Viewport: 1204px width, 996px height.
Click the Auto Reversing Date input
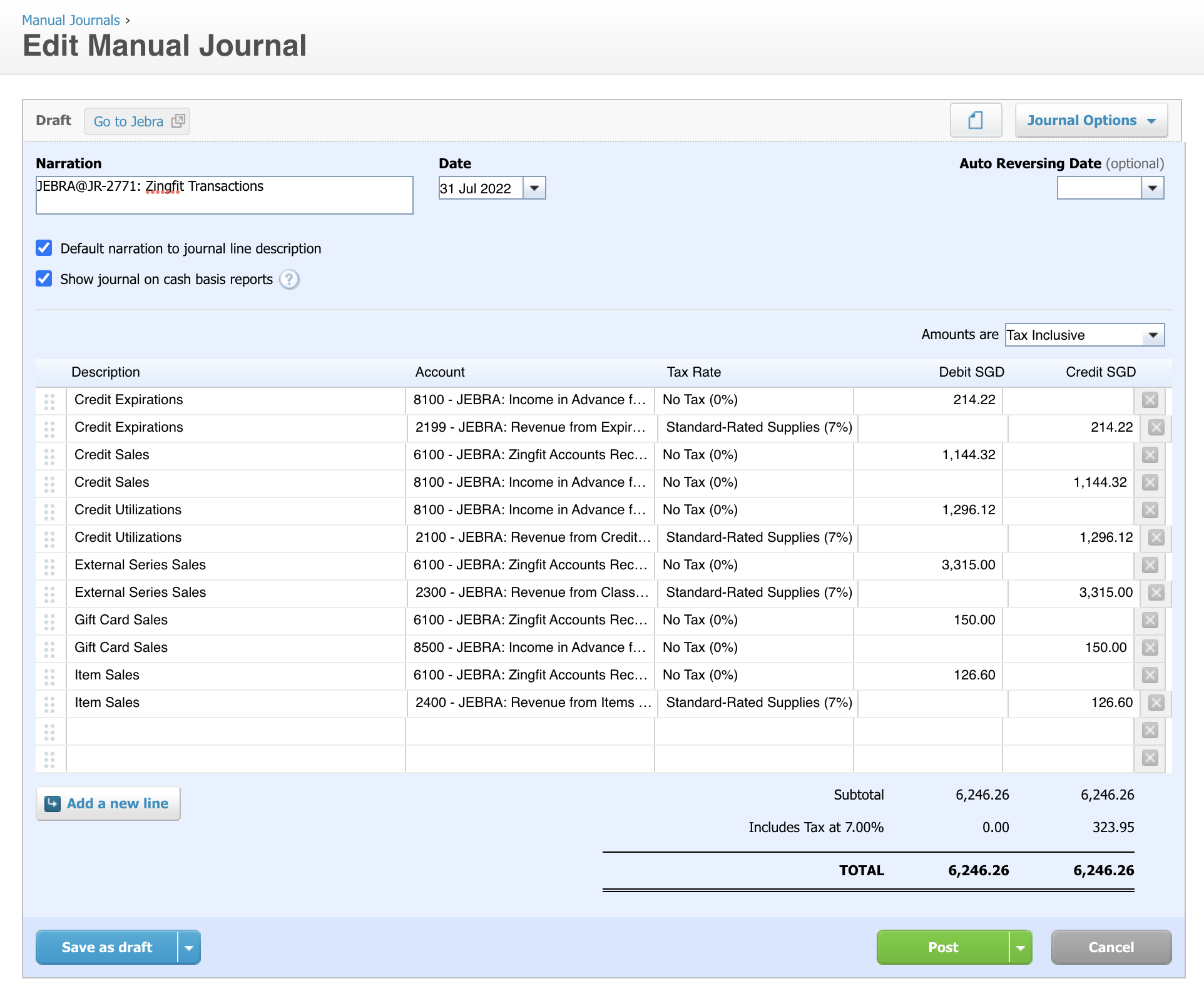pos(1099,188)
